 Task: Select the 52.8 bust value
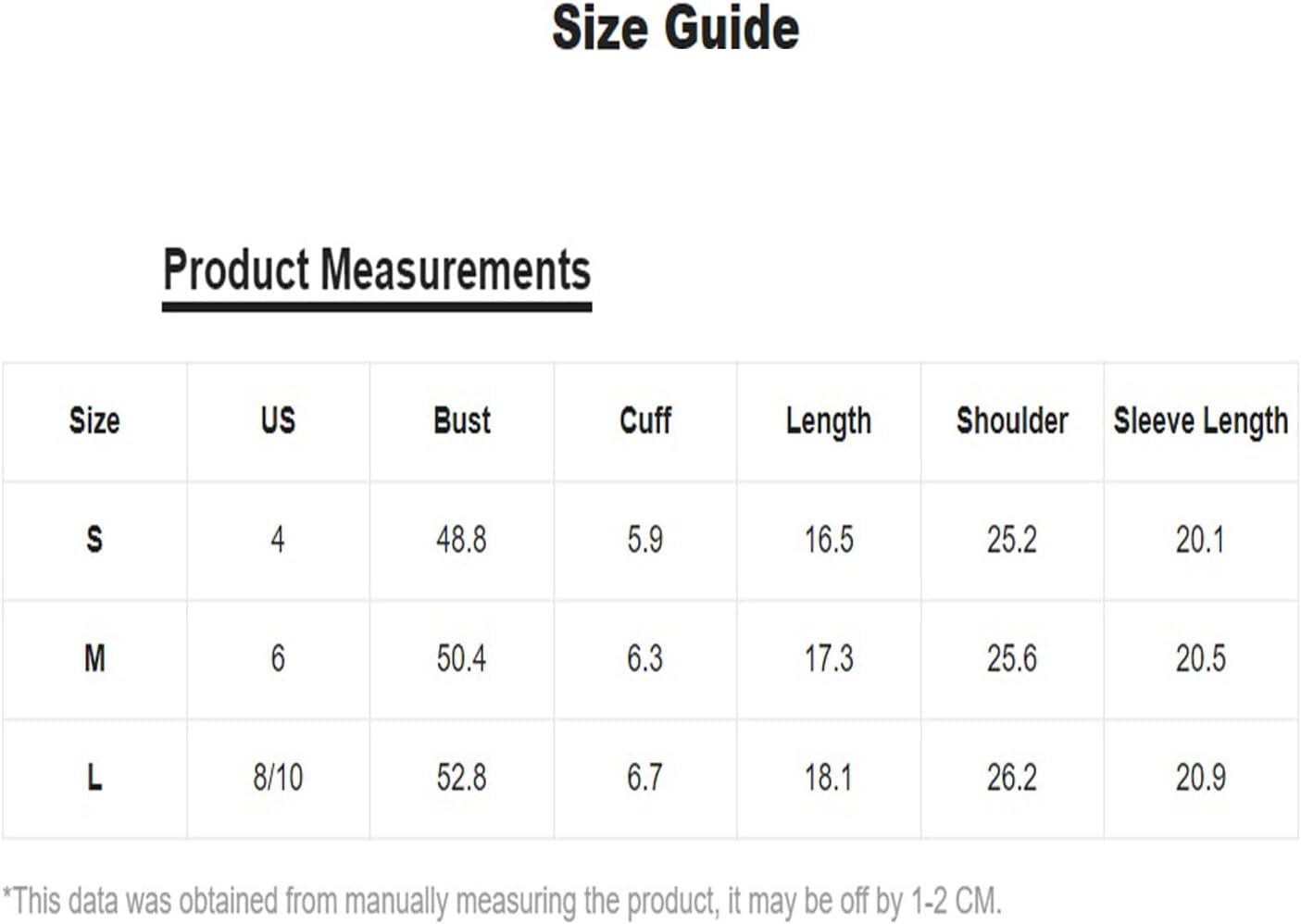461,778
